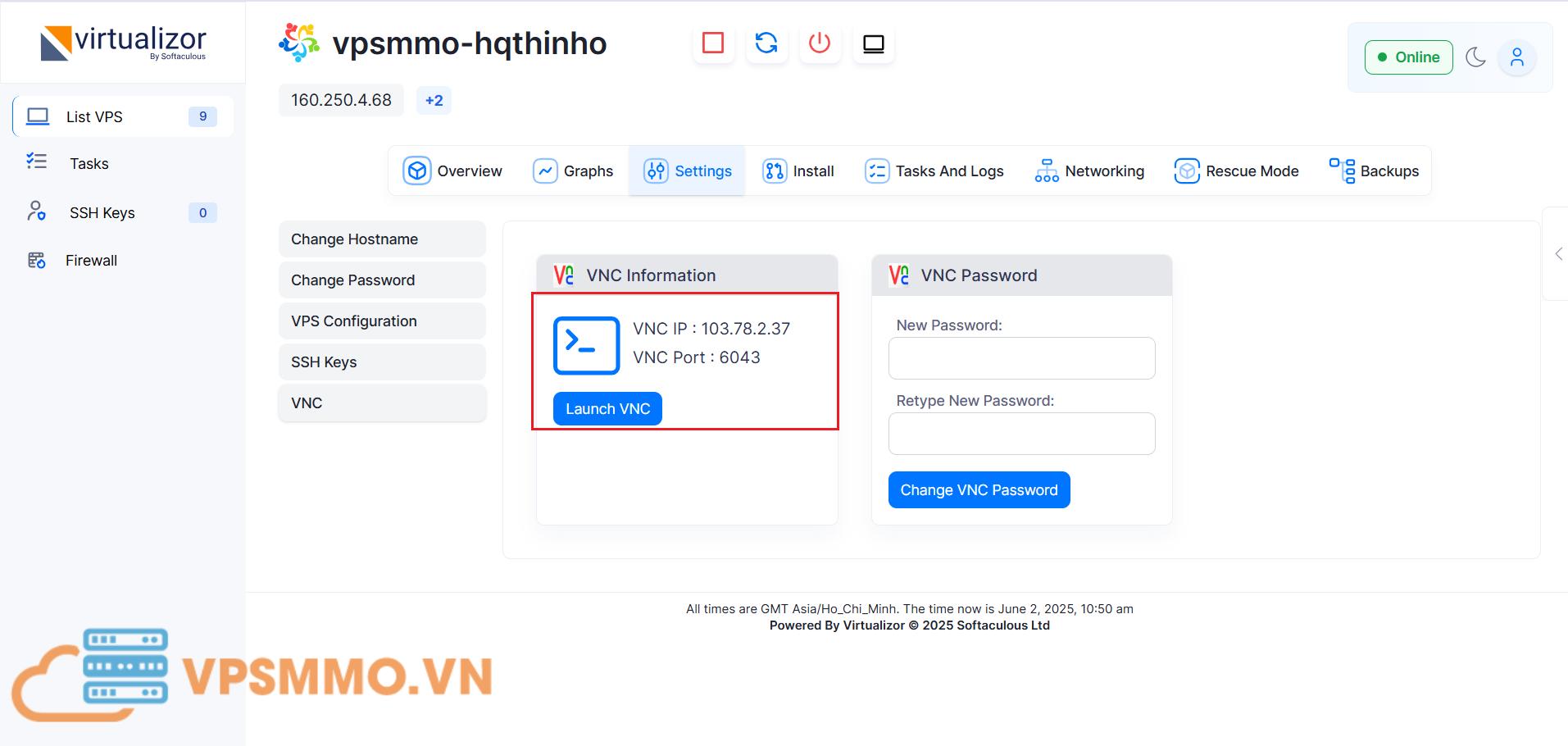The width and height of the screenshot is (1568, 746).
Task: Open the console using the monitor icon
Action: [872, 44]
